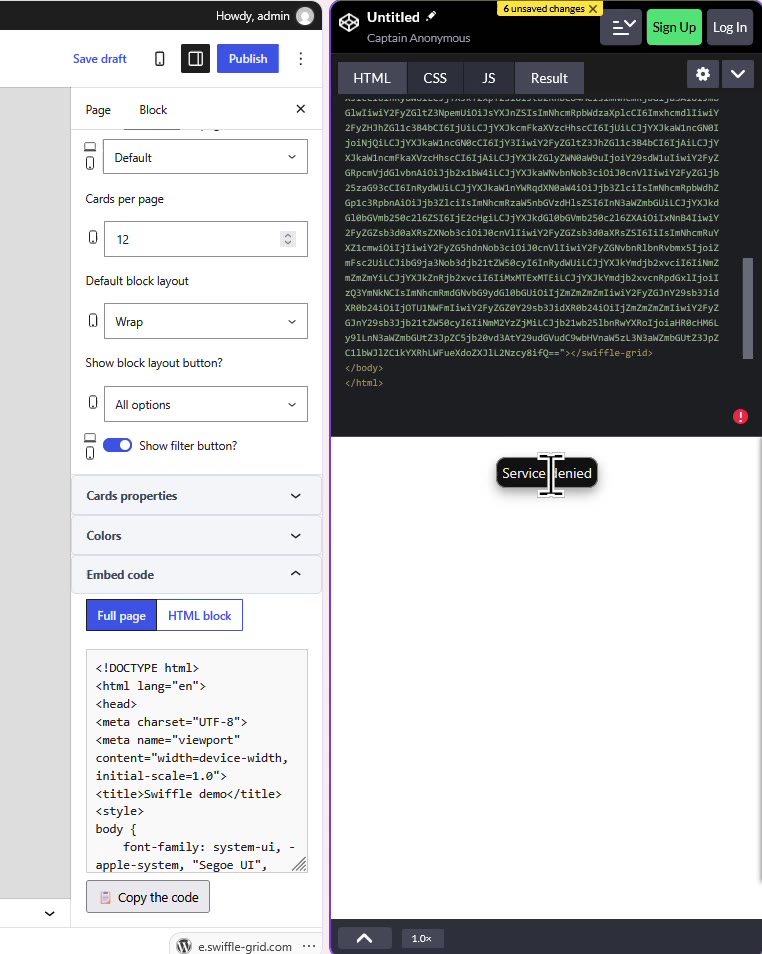This screenshot has width=762, height=954.
Task: Select Full page embed option
Action: (x=122, y=615)
